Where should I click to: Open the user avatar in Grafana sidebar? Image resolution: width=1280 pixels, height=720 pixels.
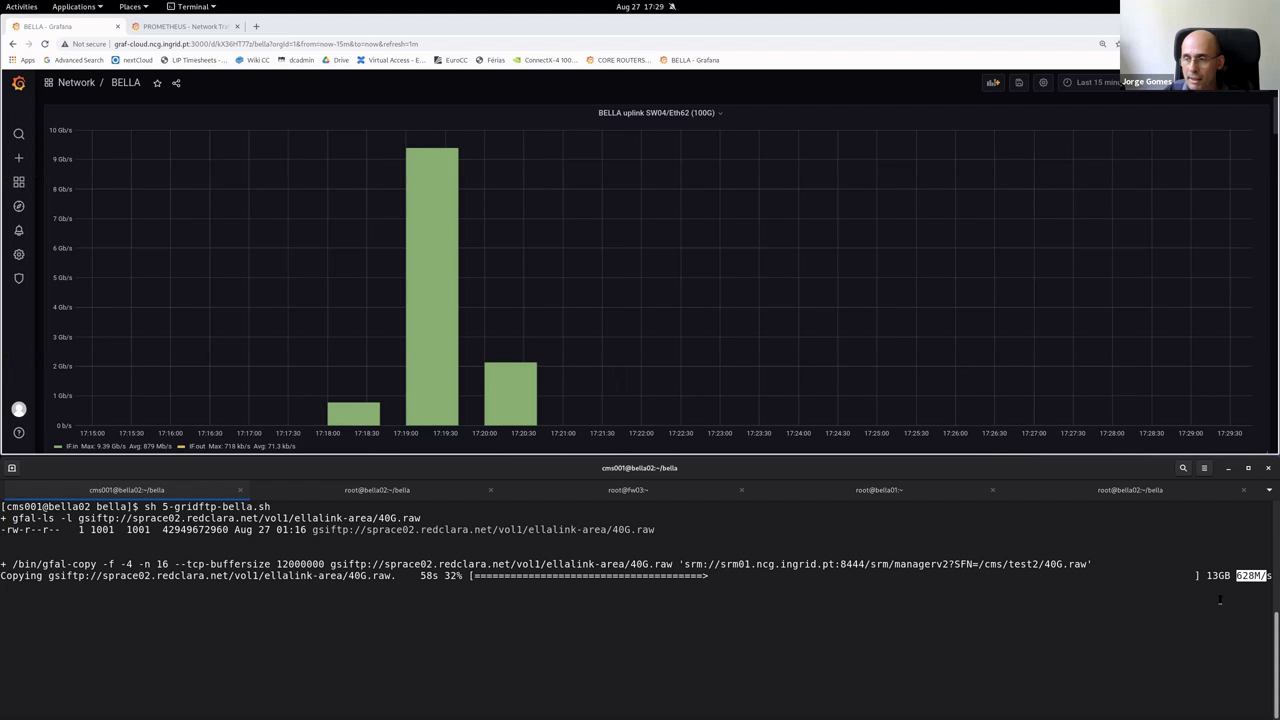tap(18, 409)
